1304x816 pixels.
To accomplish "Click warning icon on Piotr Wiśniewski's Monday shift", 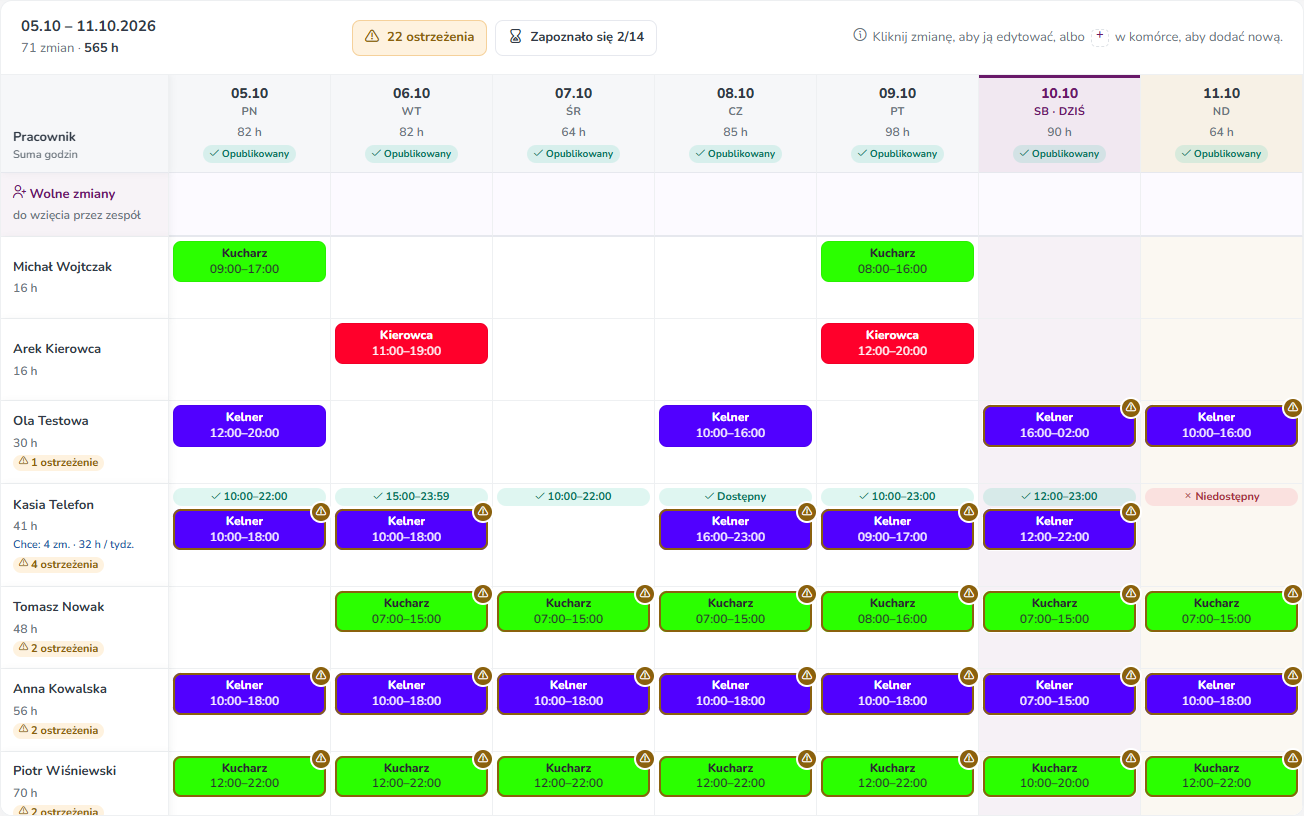I will [x=321, y=758].
